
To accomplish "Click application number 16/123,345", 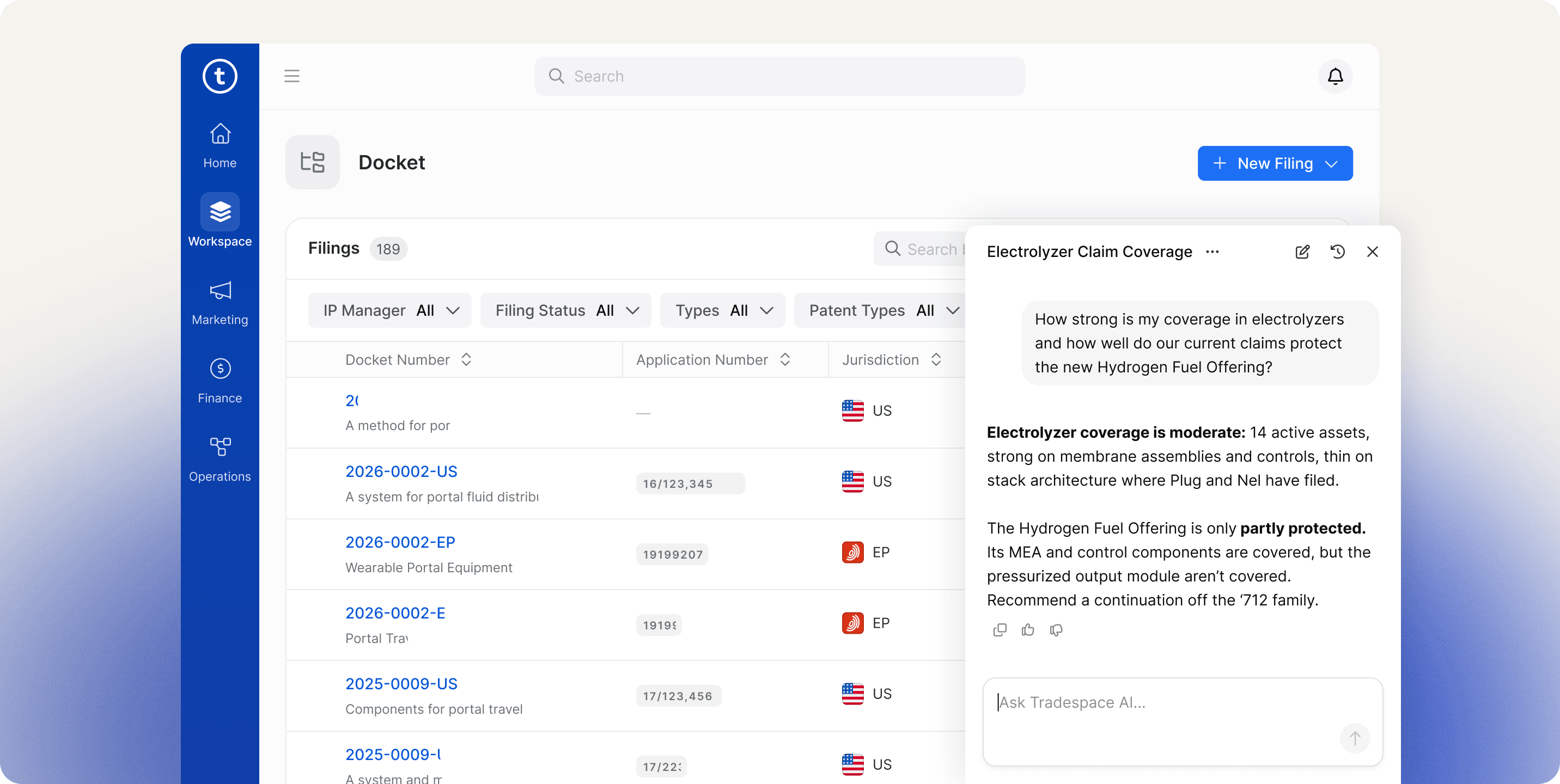I will click(690, 483).
